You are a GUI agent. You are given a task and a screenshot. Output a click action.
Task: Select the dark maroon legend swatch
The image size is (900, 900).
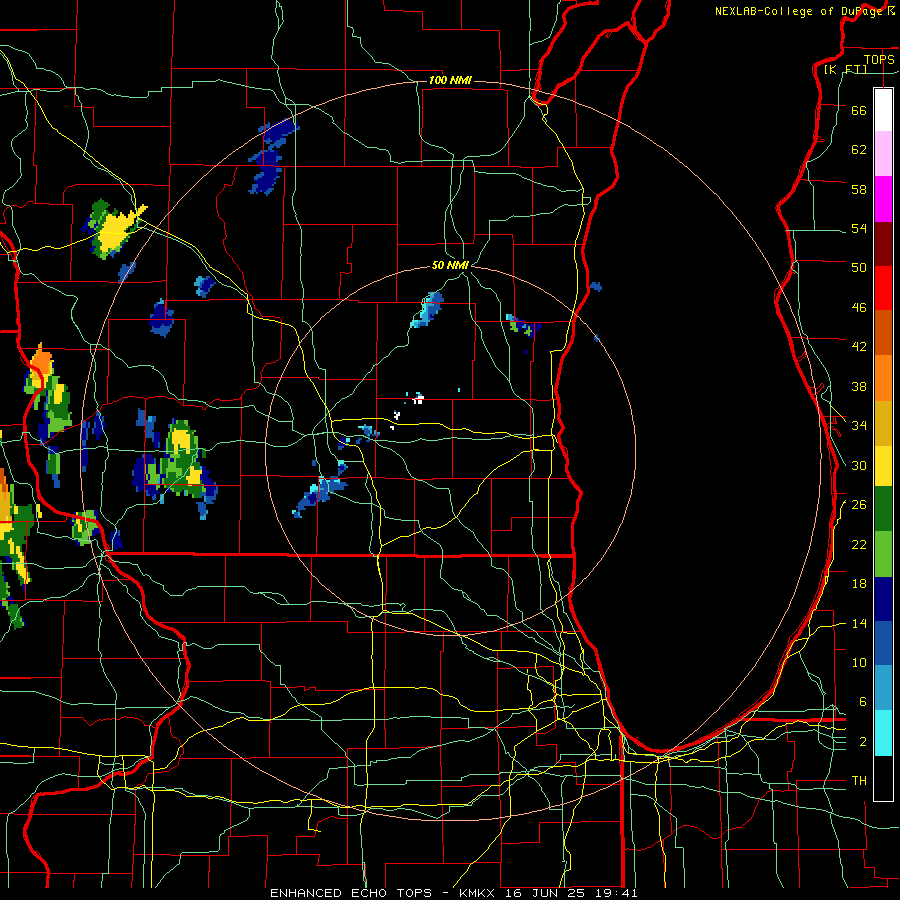pos(883,244)
